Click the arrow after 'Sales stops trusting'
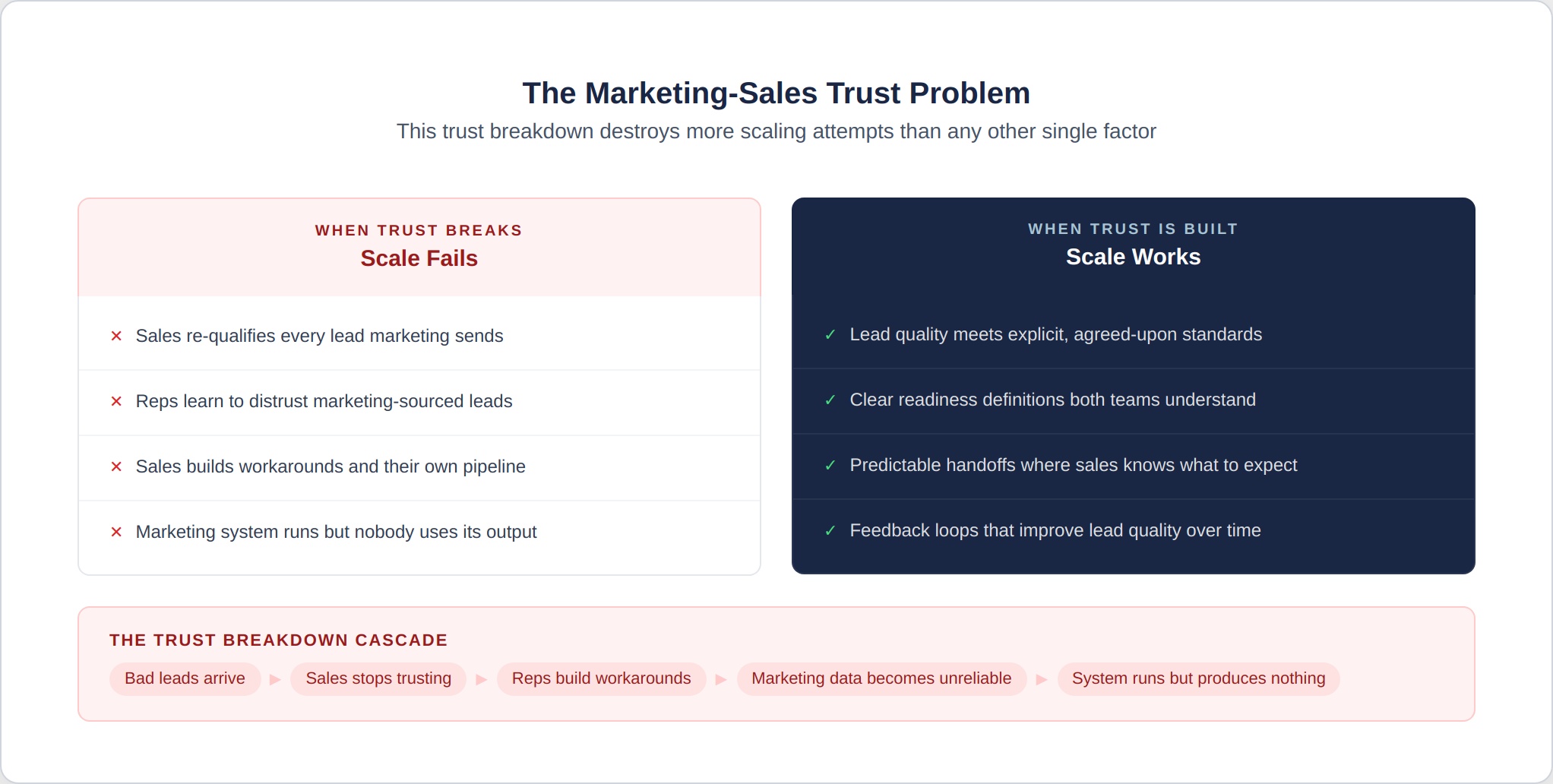This screenshot has width=1553, height=784. click(482, 679)
